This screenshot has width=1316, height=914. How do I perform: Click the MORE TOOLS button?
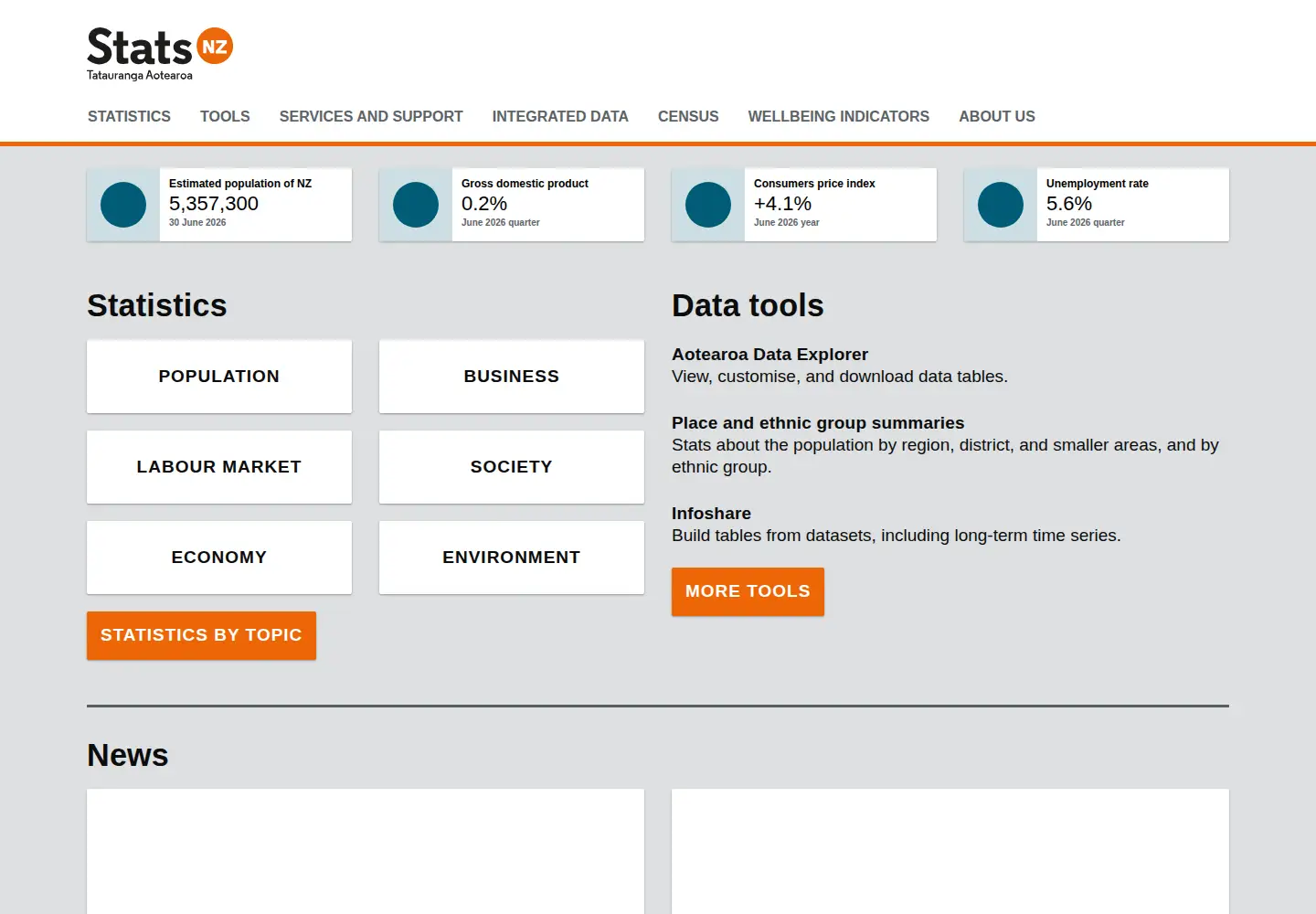point(748,591)
